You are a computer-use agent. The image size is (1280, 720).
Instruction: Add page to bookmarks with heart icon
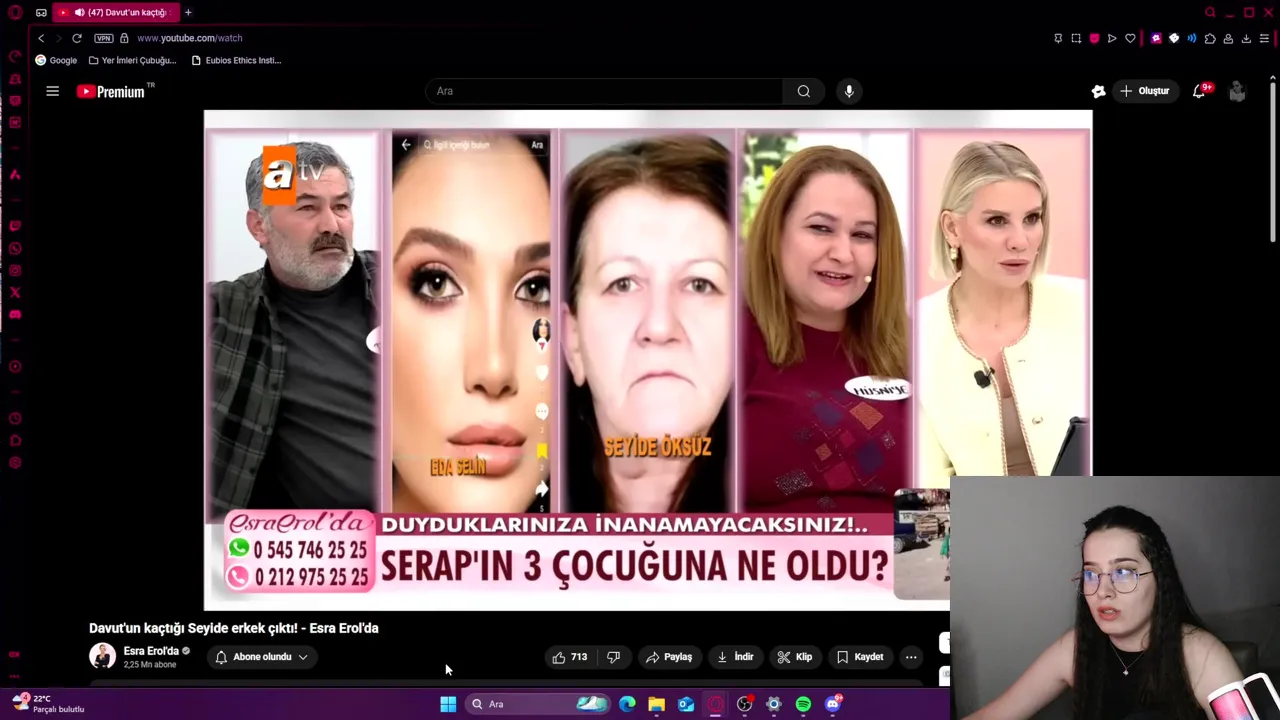coord(1130,38)
